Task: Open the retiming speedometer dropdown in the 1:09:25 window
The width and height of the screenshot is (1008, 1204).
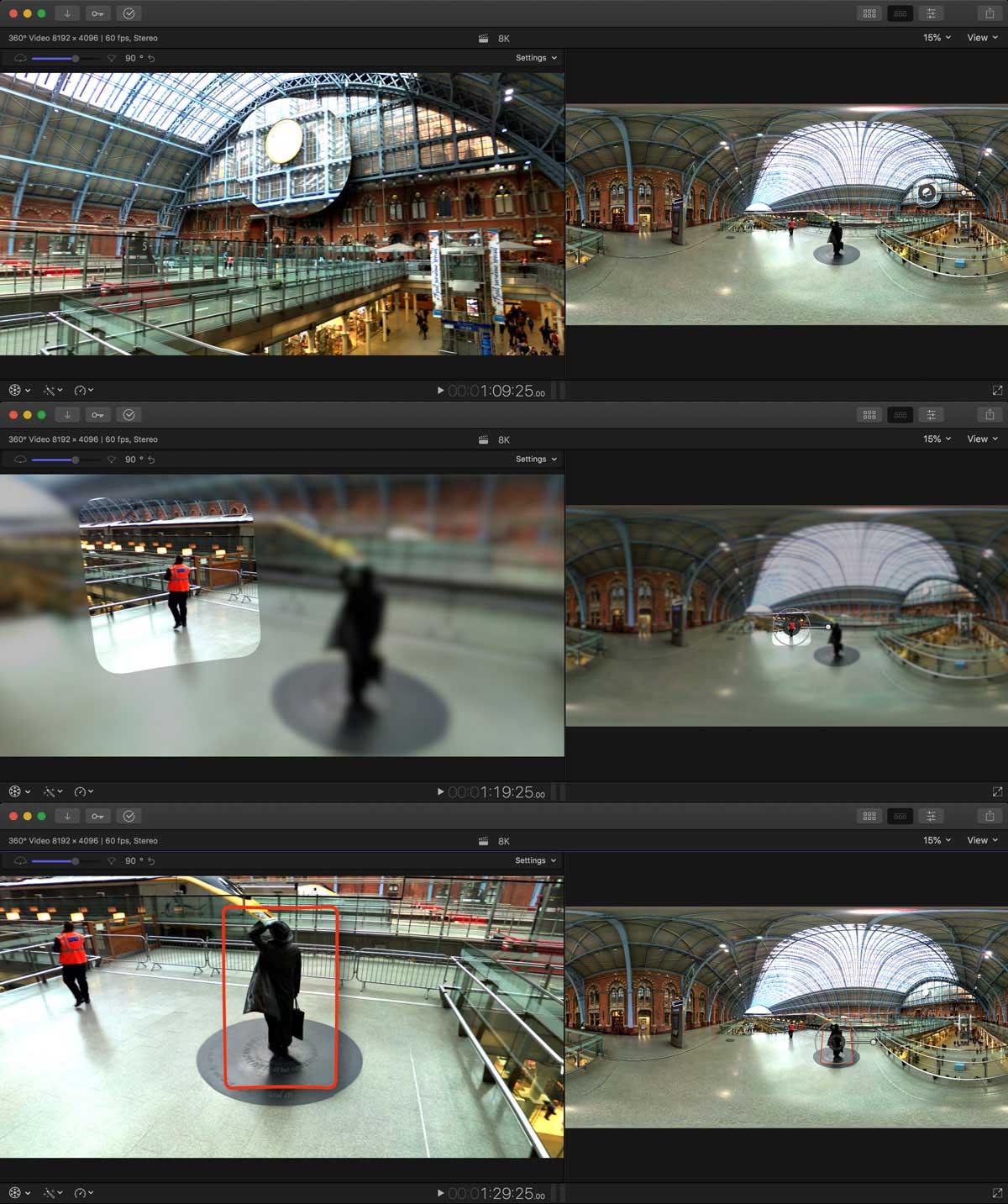Action: [x=83, y=391]
